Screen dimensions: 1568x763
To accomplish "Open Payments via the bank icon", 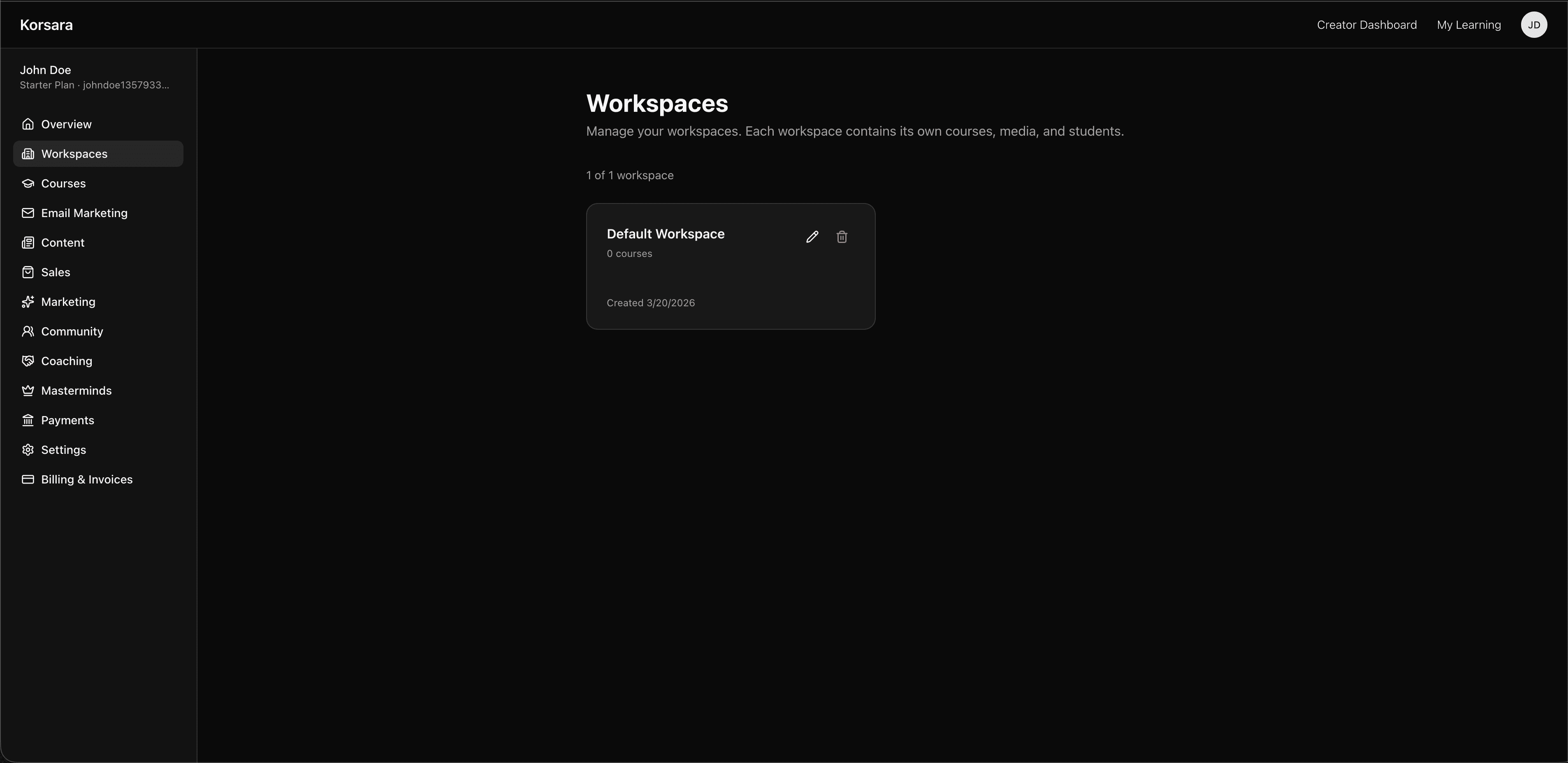I will 28,420.
